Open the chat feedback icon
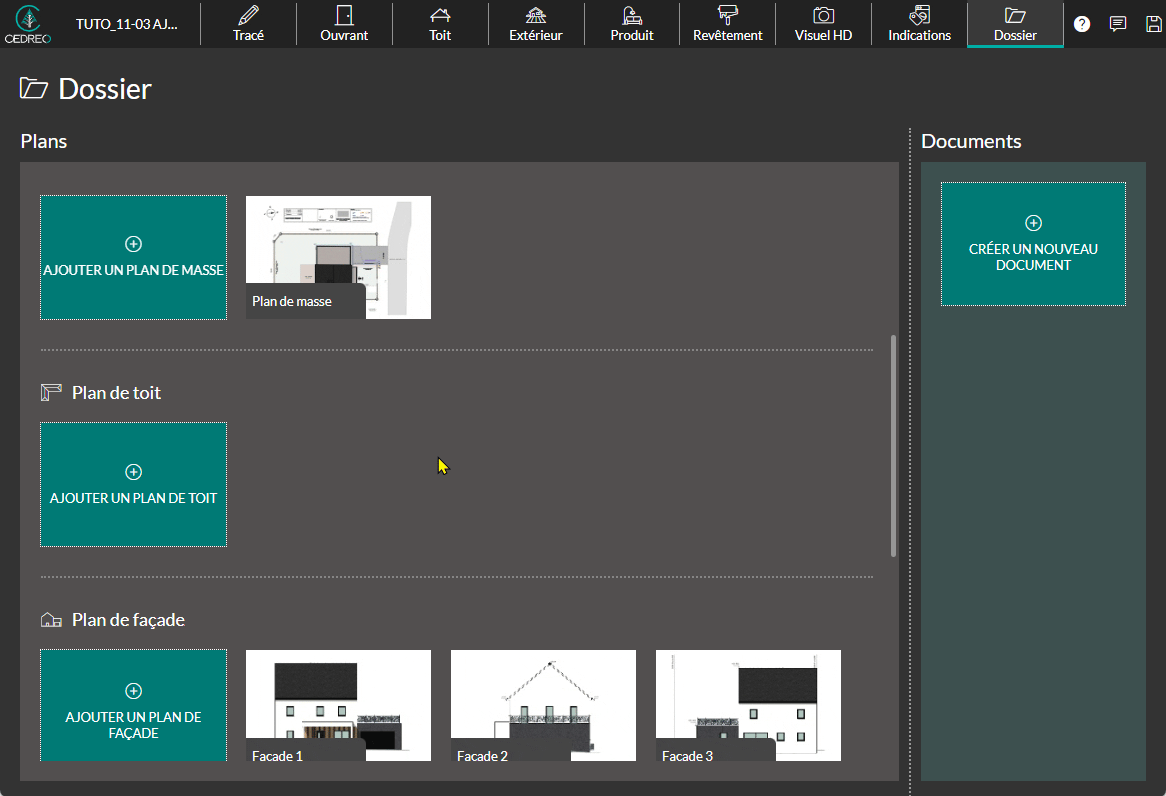This screenshot has height=796, width=1166. click(x=1118, y=24)
